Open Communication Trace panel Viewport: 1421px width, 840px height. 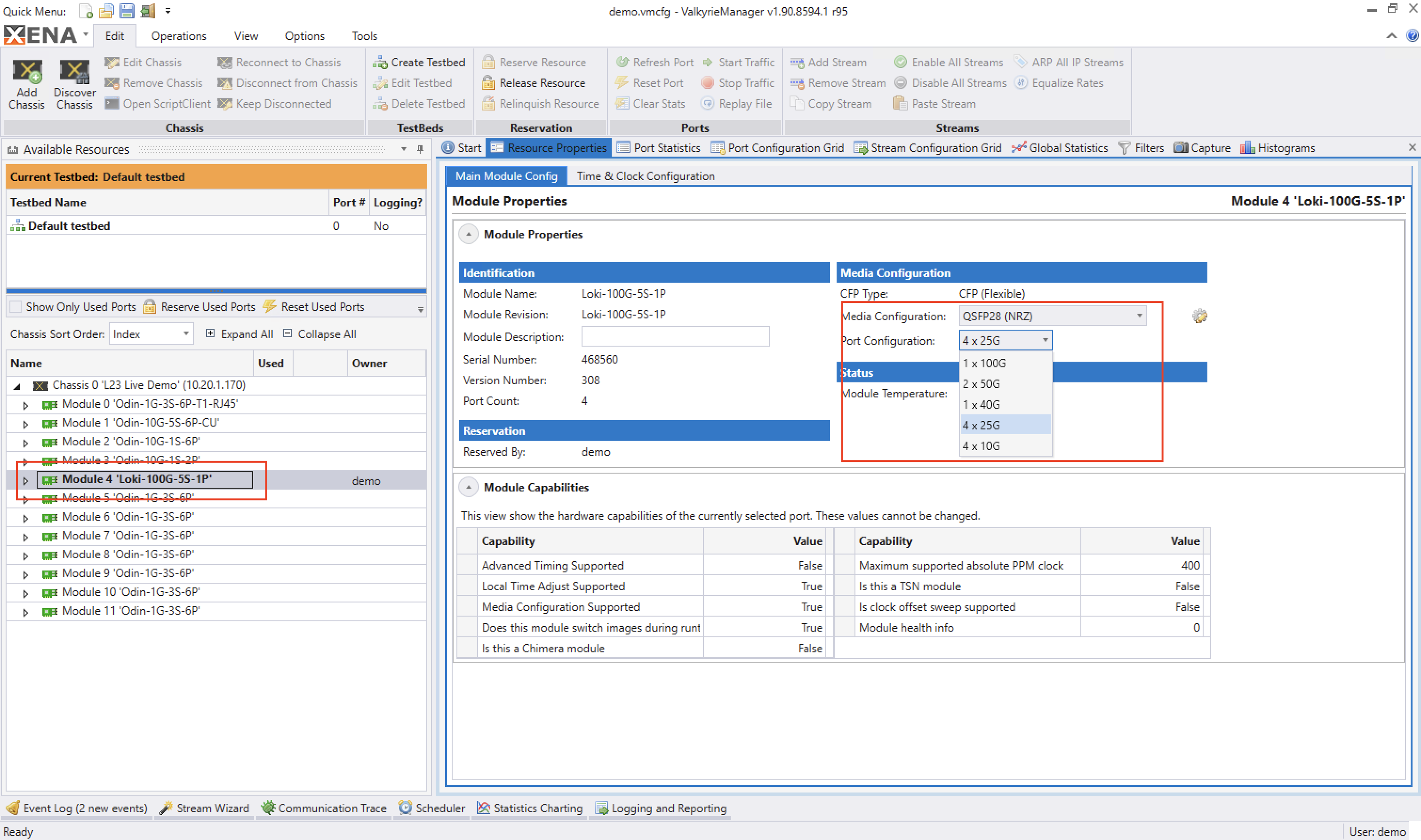324,808
